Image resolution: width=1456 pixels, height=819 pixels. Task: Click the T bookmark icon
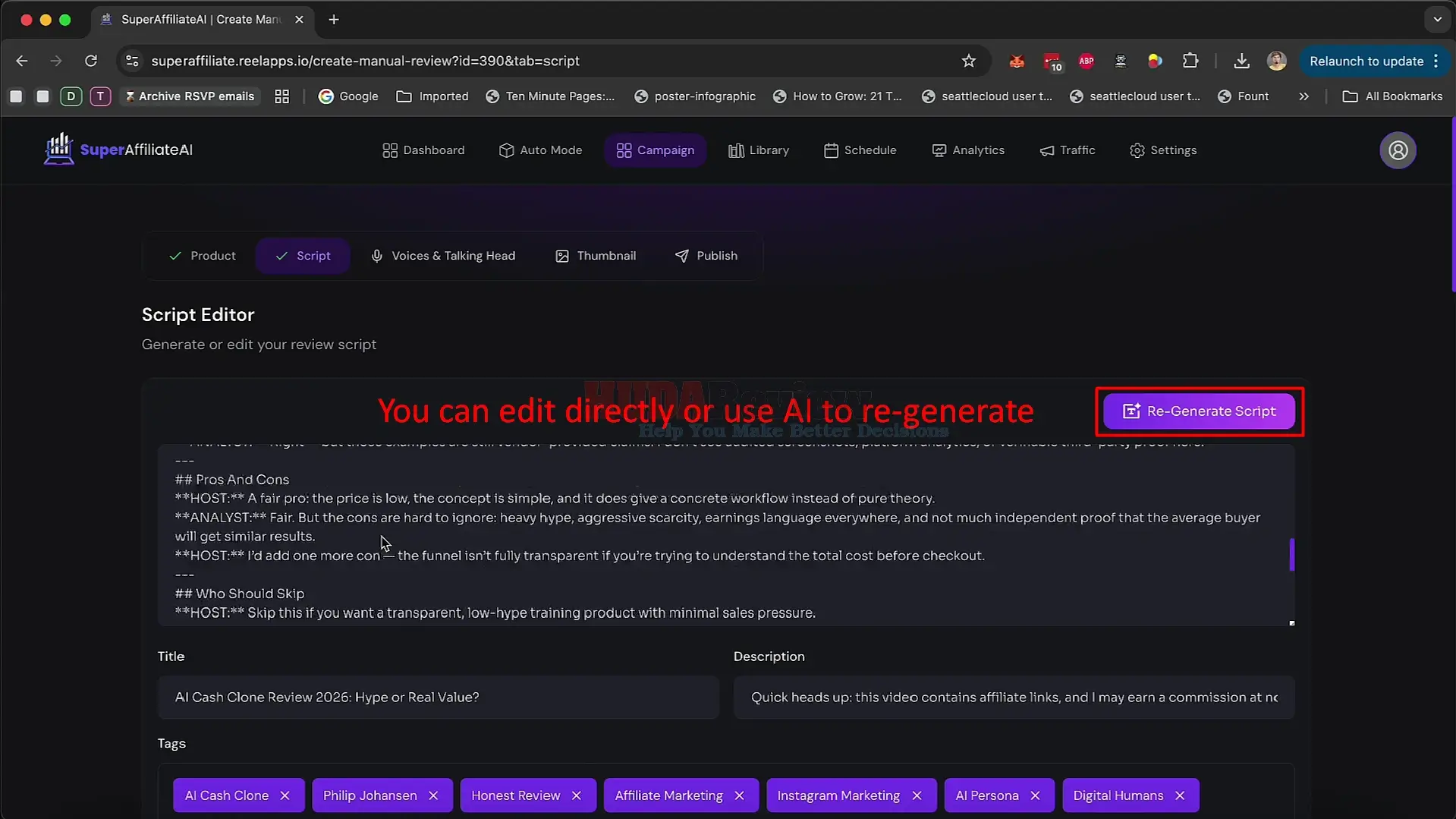[x=100, y=96]
